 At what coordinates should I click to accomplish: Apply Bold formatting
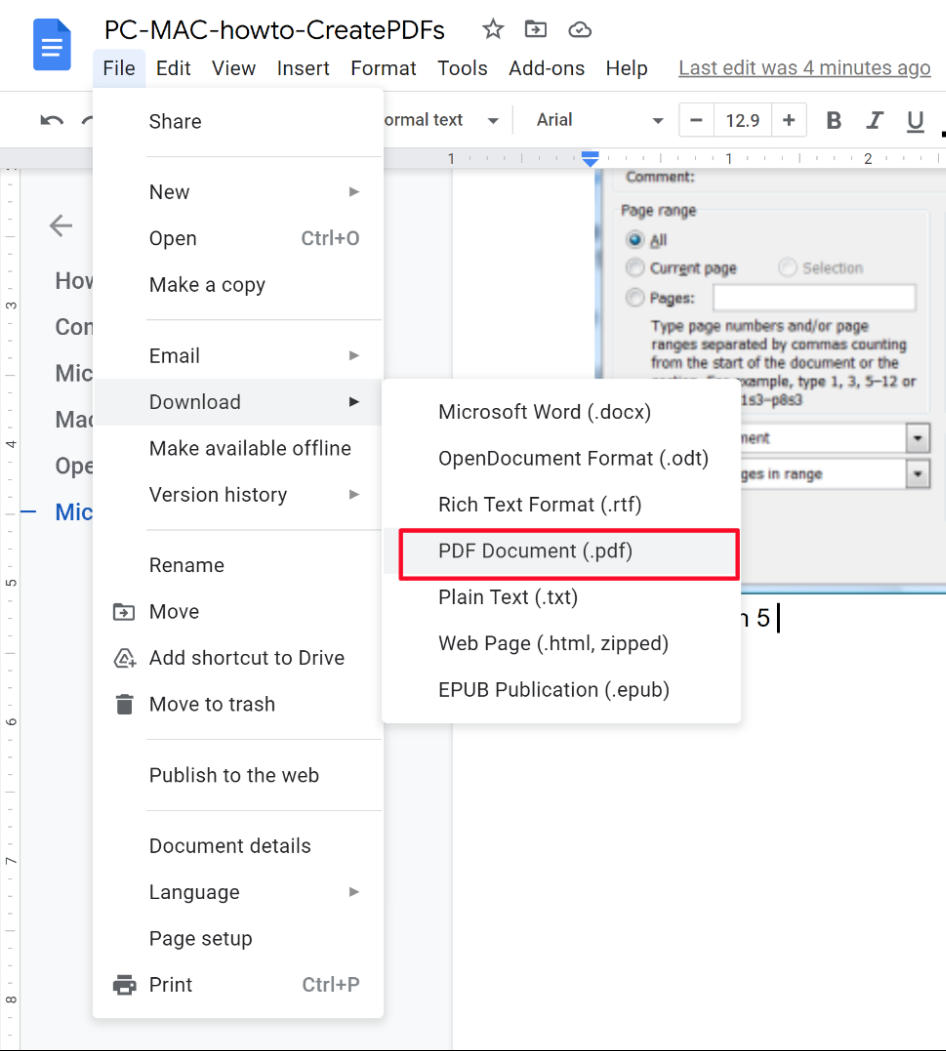pos(833,120)
